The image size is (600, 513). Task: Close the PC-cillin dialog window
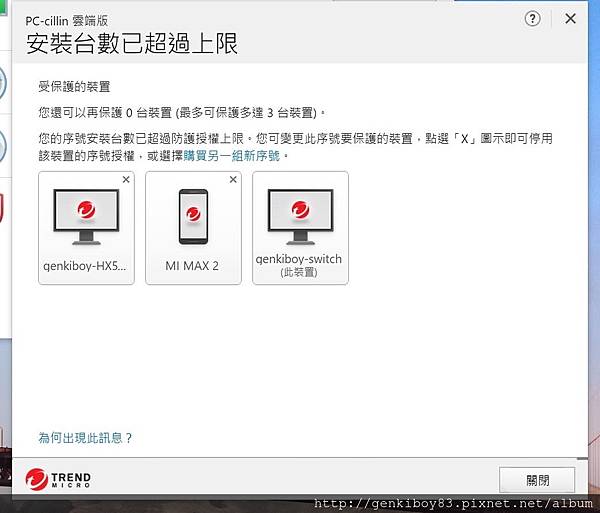tap(570, 18)
